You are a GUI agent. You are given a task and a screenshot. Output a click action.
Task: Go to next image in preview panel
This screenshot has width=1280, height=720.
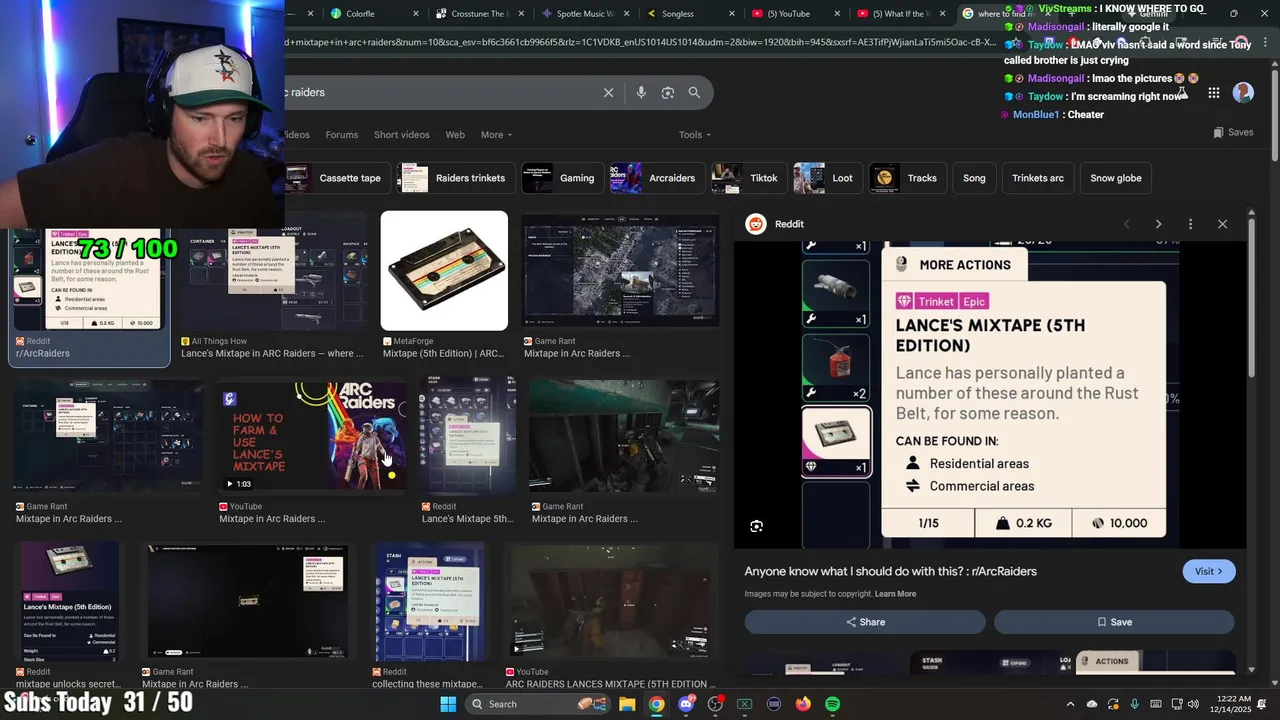1158,224
